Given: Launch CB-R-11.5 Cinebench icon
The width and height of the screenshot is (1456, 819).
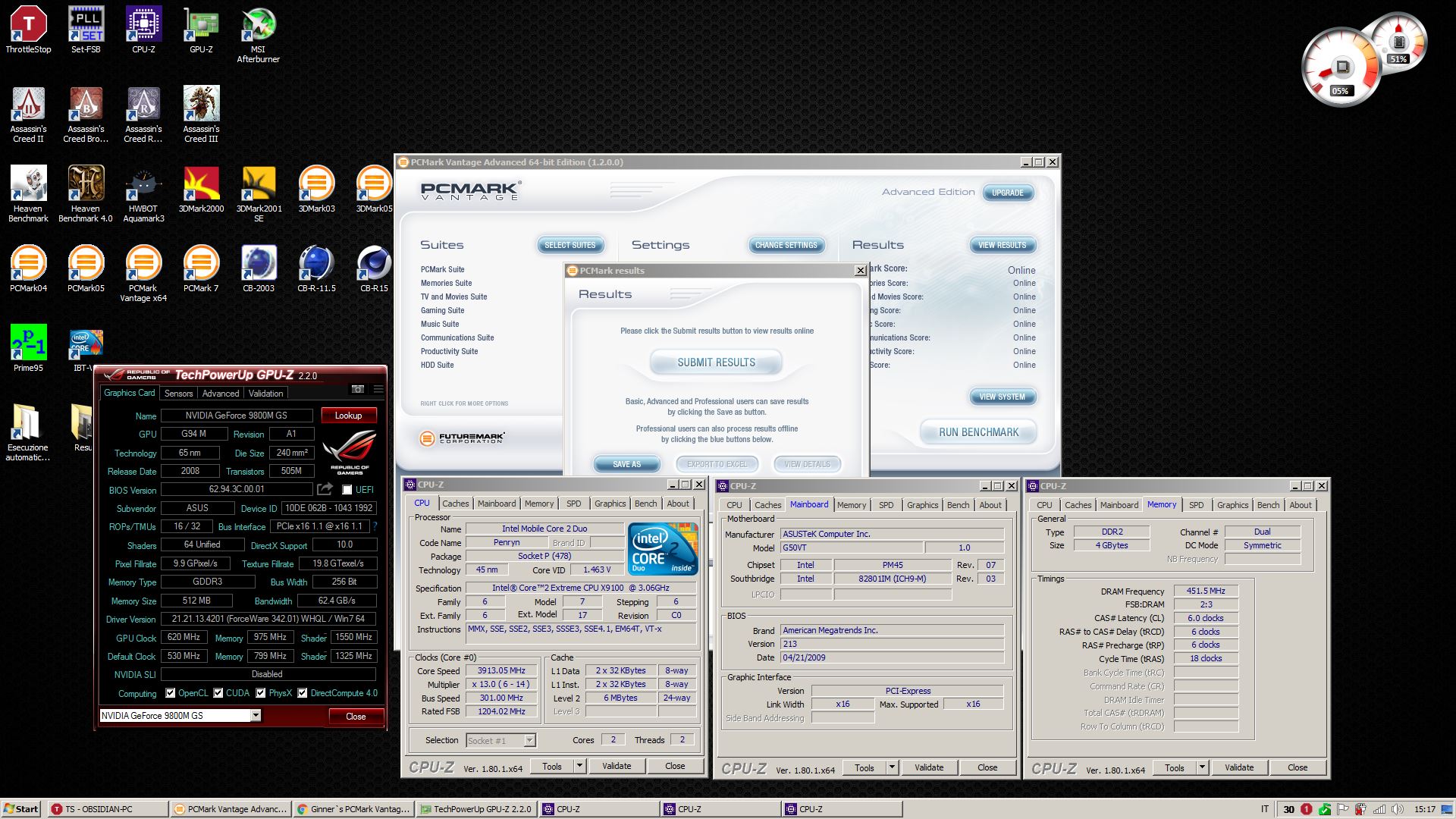Looking at the screenshot, I should click(x=316, y=269).
